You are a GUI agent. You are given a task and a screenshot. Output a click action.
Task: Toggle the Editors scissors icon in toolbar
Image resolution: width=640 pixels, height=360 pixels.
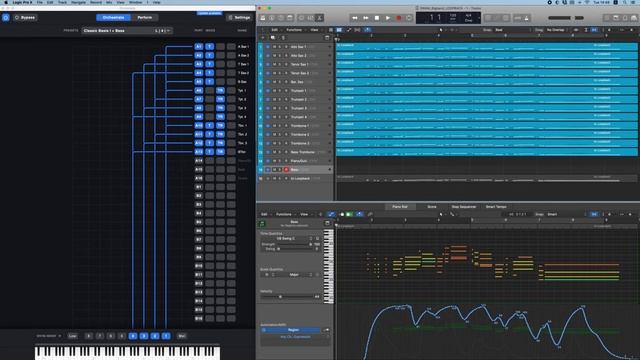320,18
